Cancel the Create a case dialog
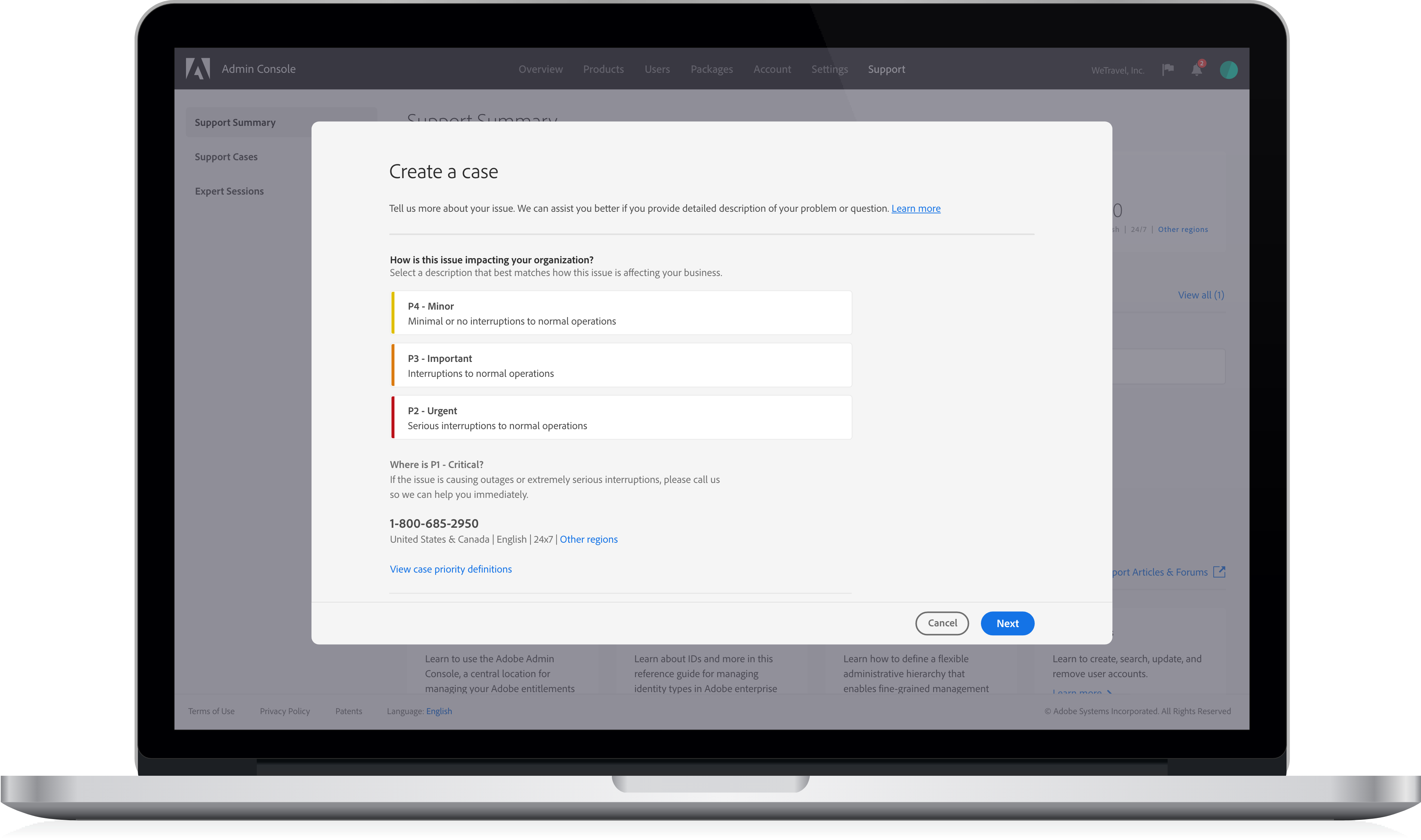This screenshot has height=840, width=1421. click(x=942, y=623)
